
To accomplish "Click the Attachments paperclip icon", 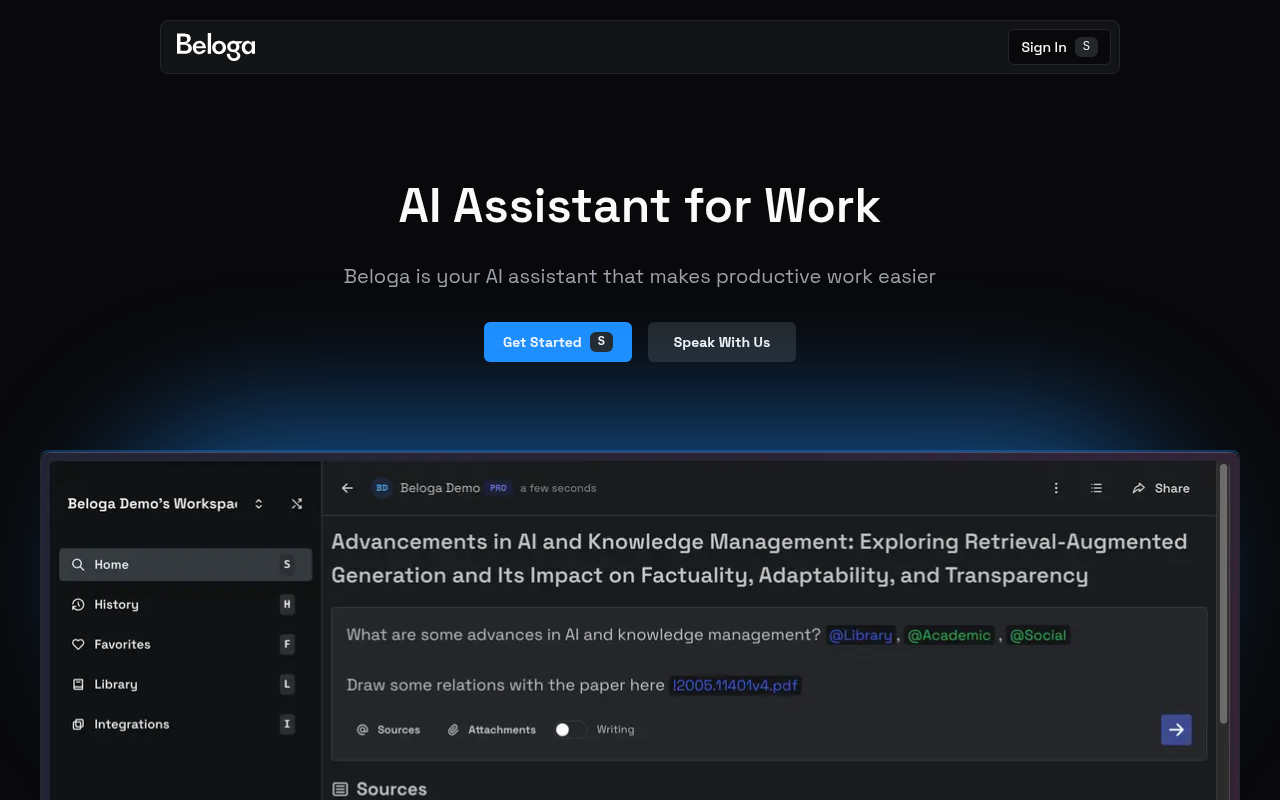I will pyautogui.click(x=452, y=729).
